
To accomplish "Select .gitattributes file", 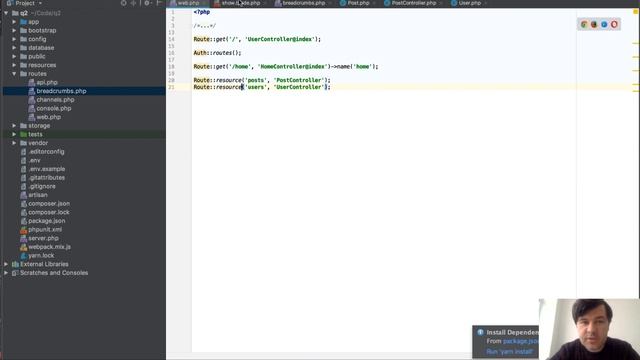I will (47, 178).
